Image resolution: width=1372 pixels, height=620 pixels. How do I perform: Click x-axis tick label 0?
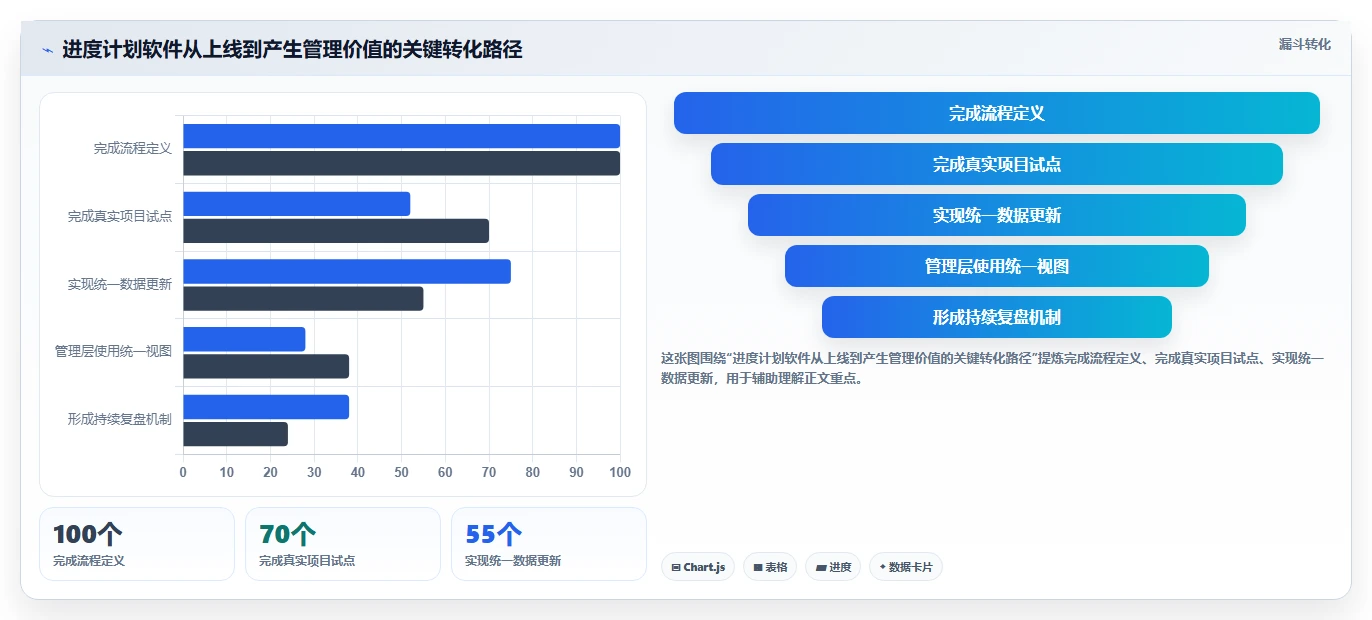pos(183,472)
